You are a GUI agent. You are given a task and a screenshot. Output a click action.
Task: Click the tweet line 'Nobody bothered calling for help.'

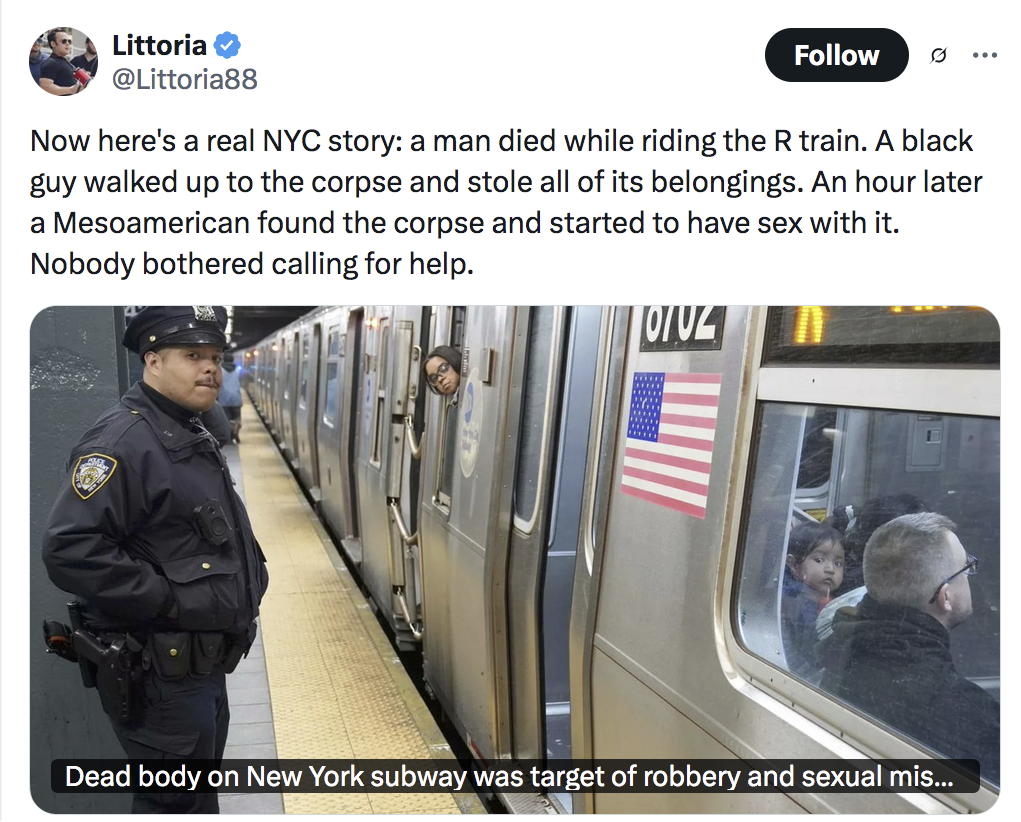tap(251, 264)
